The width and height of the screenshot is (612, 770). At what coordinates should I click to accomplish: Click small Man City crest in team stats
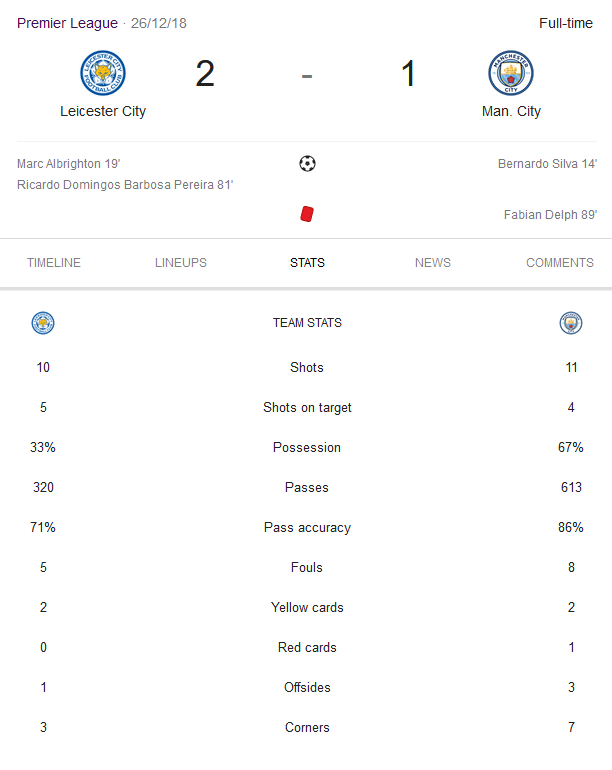[x=571, y=323]
